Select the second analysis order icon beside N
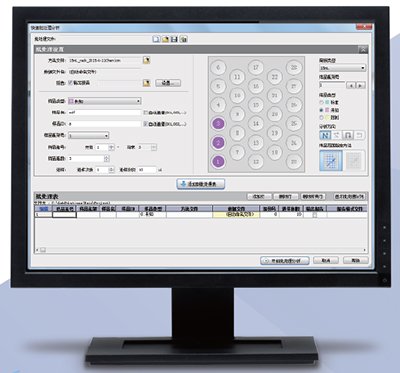The width and height of the screenshot is (400, 373). tap(337, 135)
